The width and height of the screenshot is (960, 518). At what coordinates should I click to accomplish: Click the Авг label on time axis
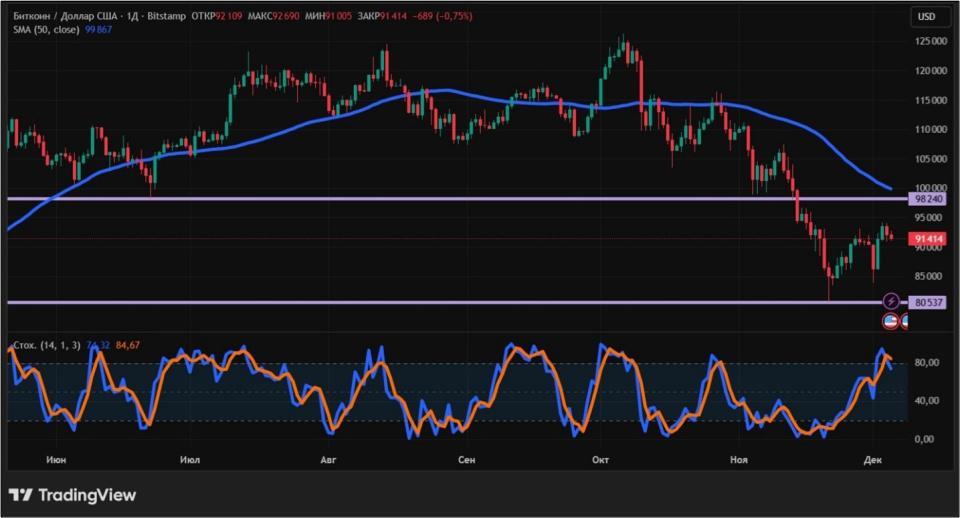click(x=327, y=459)
